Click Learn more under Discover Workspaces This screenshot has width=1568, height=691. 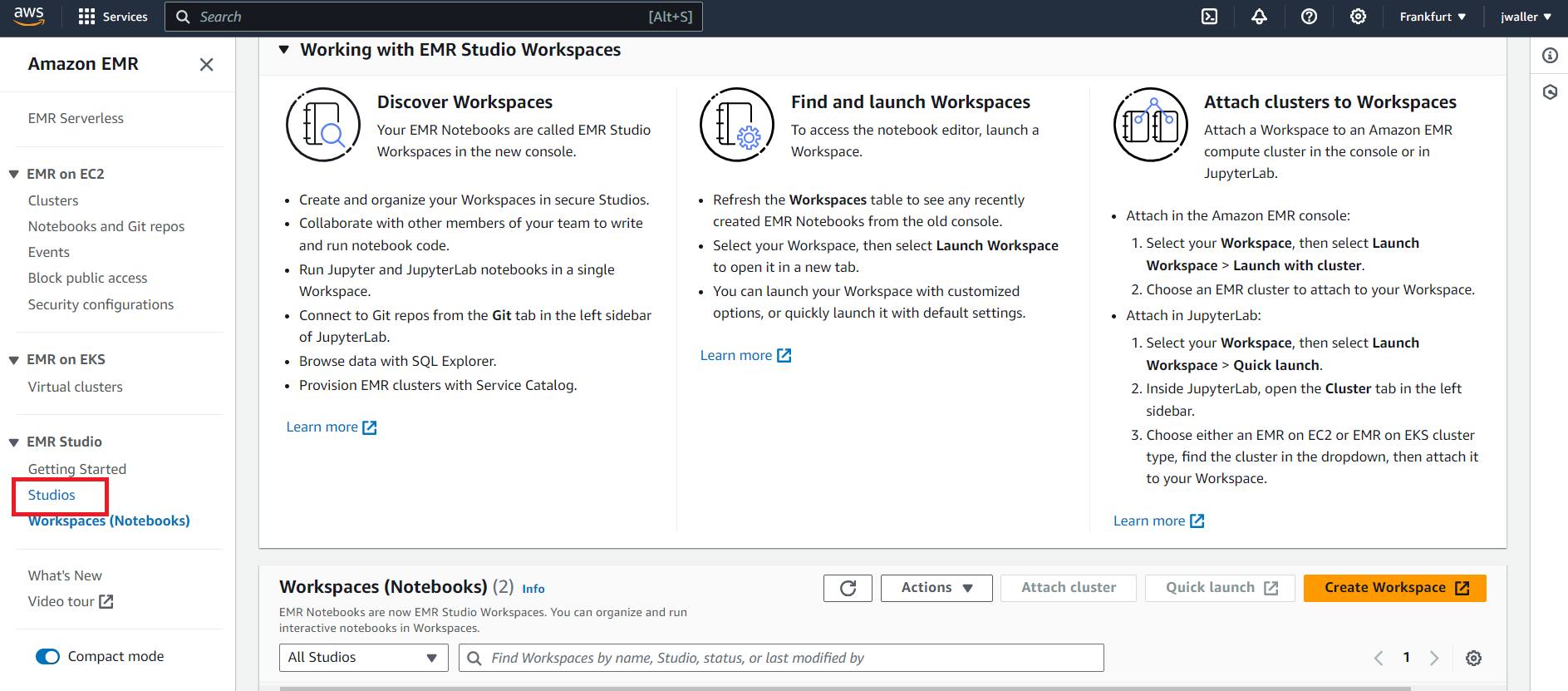[332, 427]
